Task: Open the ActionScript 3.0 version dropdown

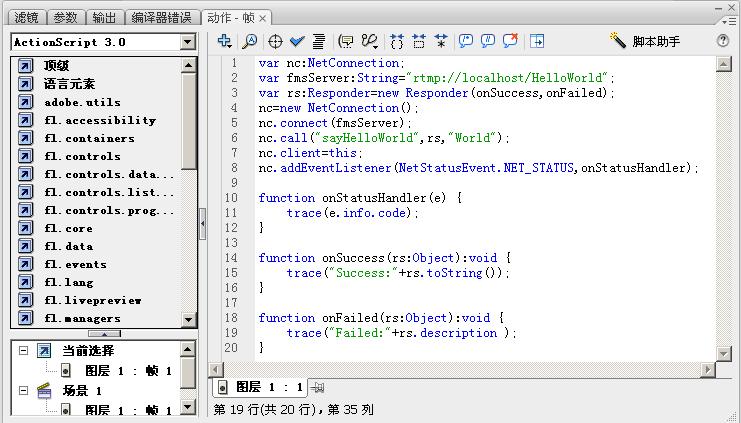Action: click(188, 42)
